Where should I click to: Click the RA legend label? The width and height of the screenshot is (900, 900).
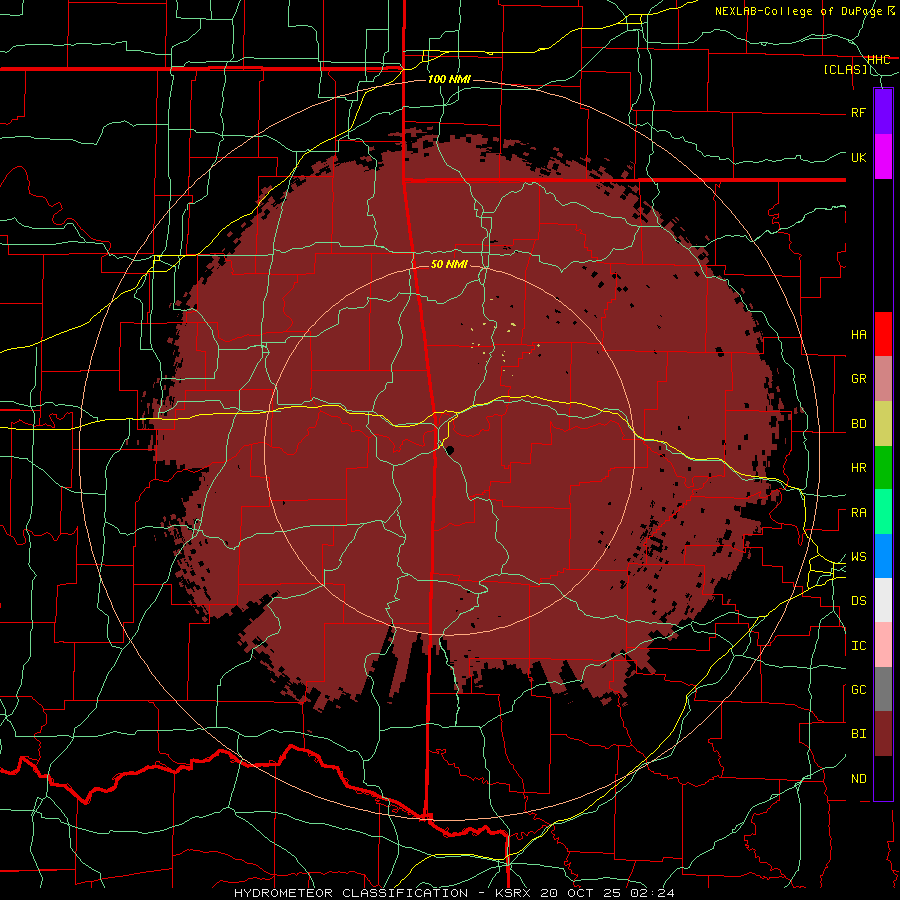(x=858, y=513)
